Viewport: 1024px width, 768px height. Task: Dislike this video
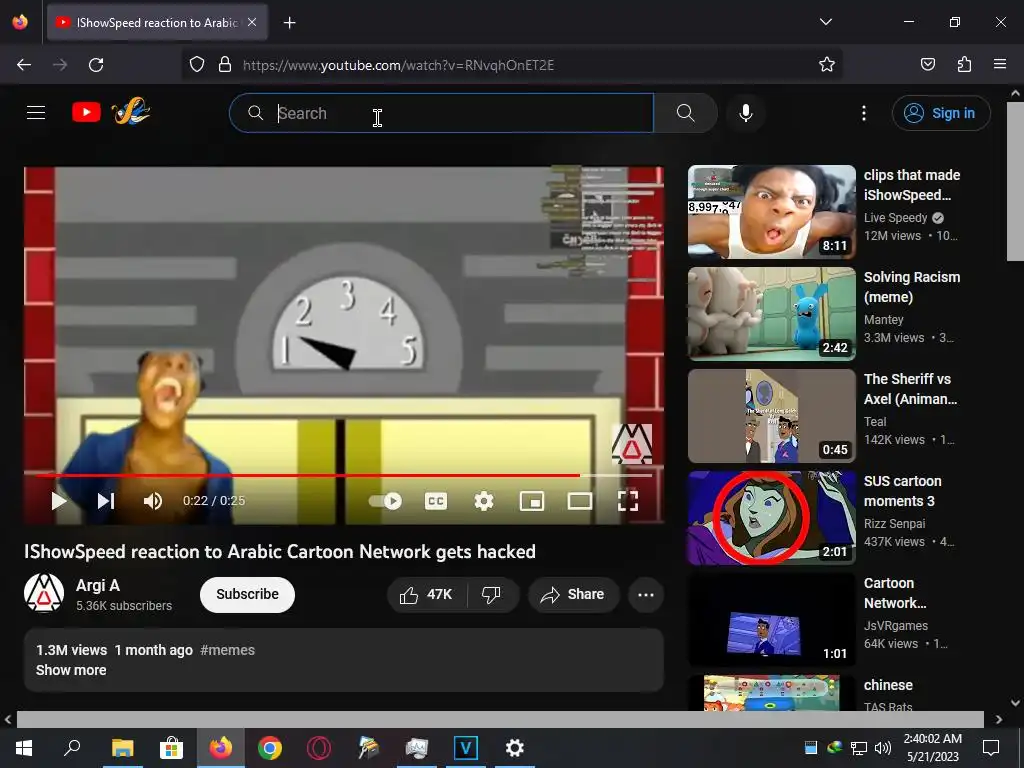[491, 594]
